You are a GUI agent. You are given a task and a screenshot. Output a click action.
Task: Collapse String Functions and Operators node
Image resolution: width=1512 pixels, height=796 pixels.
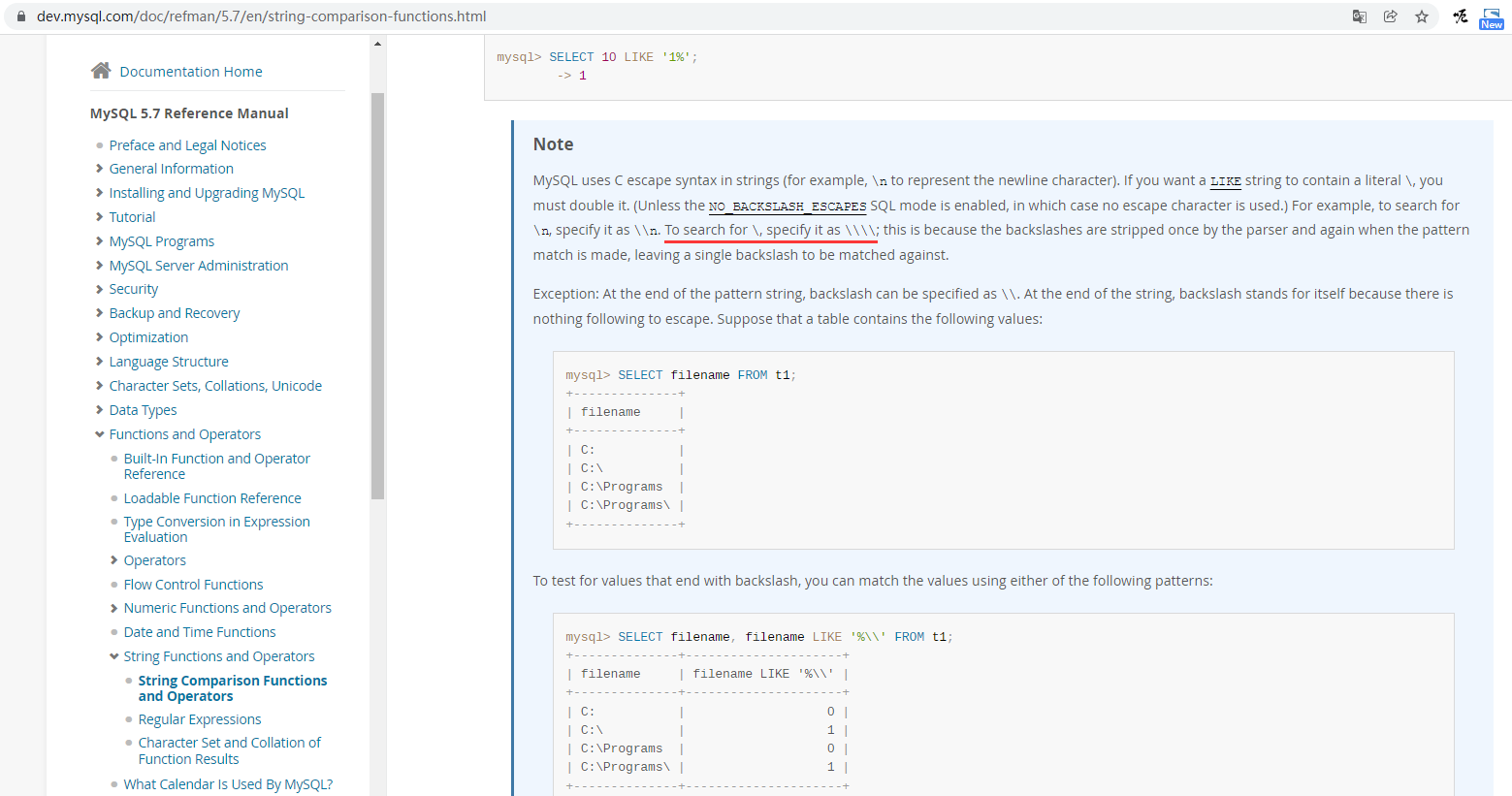[x=113, y=656]
